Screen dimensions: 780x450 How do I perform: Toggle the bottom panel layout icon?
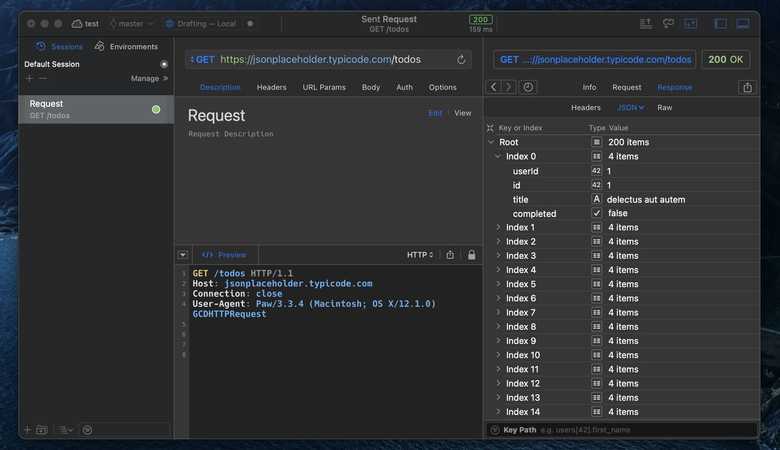click(743, 23)
